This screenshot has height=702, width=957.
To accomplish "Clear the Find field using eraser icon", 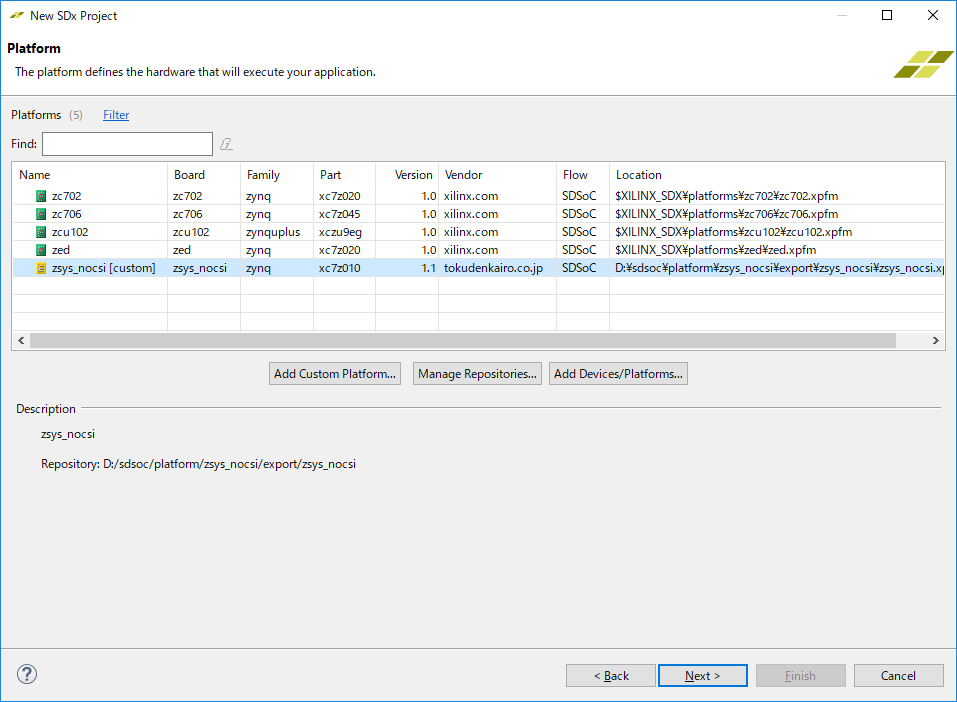I will (x=227, y=144).
